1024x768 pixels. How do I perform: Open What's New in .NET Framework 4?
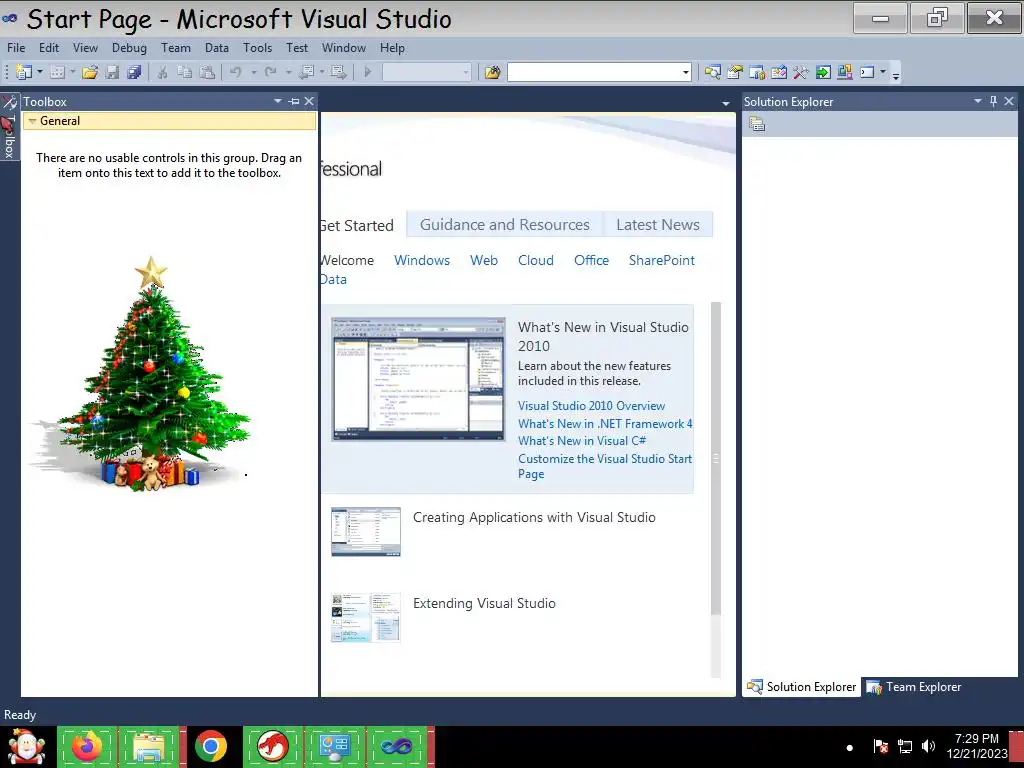click(605, 424)
